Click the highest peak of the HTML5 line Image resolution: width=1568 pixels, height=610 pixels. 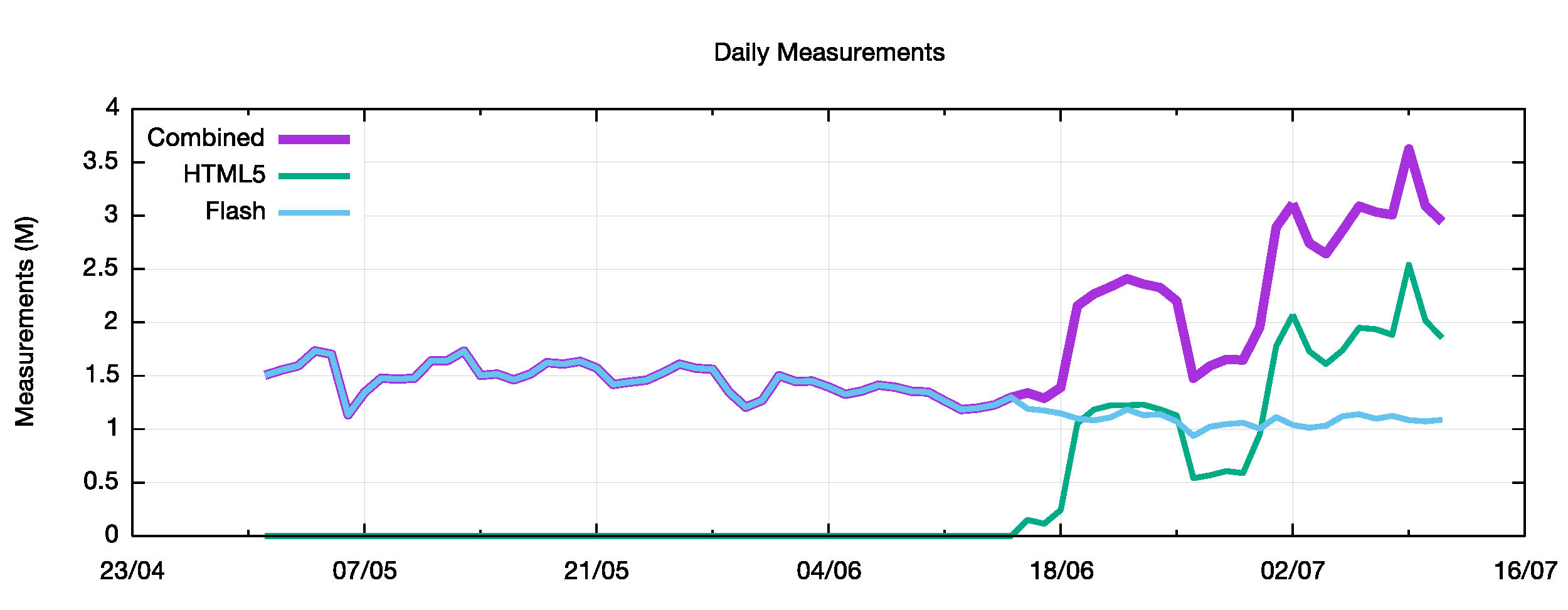tap(1409, 265)
